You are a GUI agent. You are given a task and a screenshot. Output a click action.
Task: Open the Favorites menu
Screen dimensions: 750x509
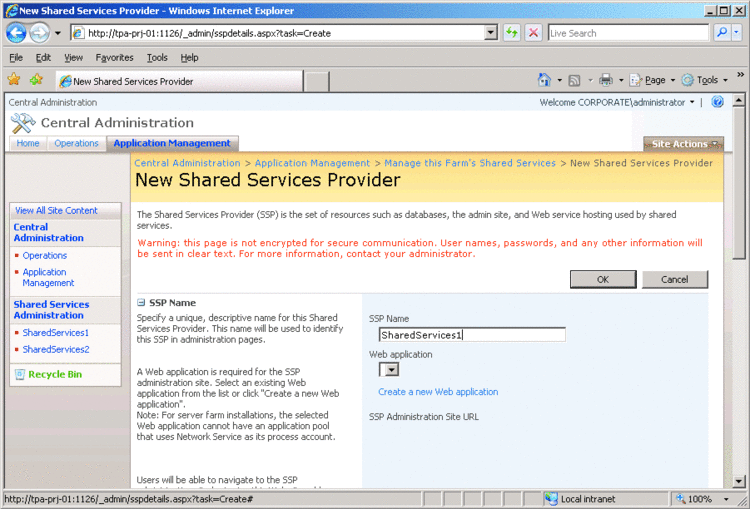pos(114,58)
